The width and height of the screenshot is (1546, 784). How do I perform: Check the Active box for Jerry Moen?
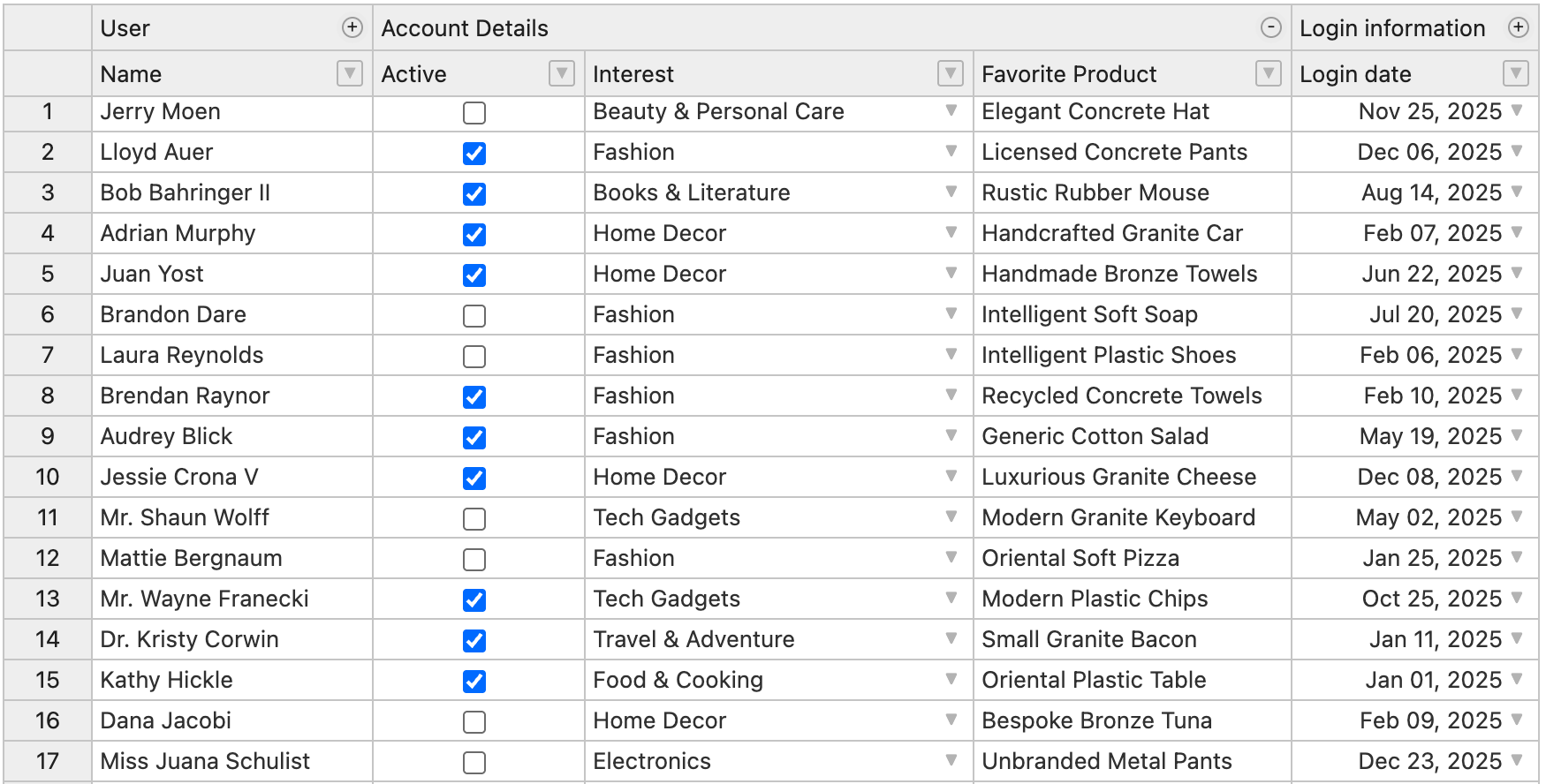click(x=474, y=113)
